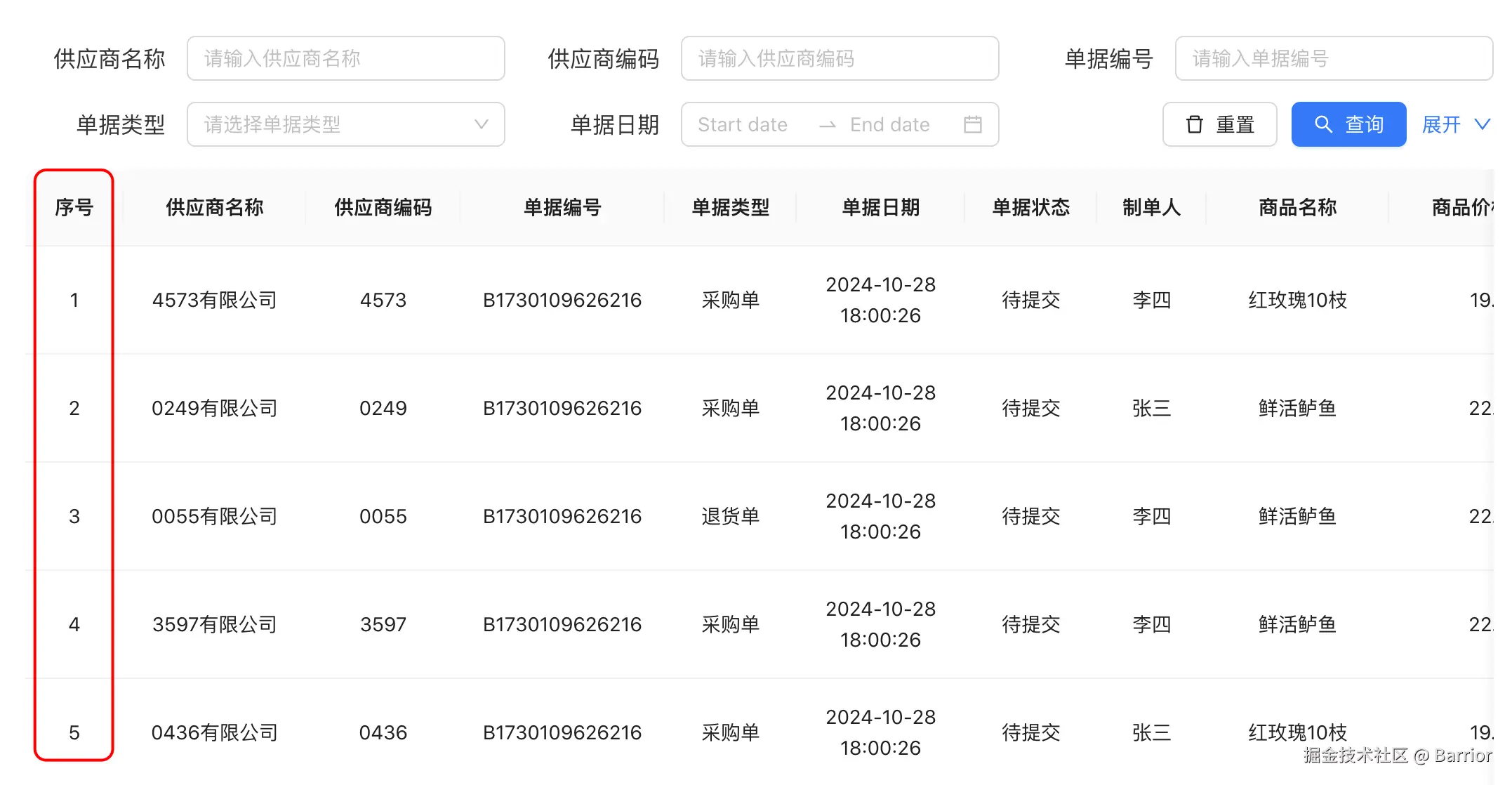
Task: Click the 退货单 cell in row 3
Action: click(730, 516)
